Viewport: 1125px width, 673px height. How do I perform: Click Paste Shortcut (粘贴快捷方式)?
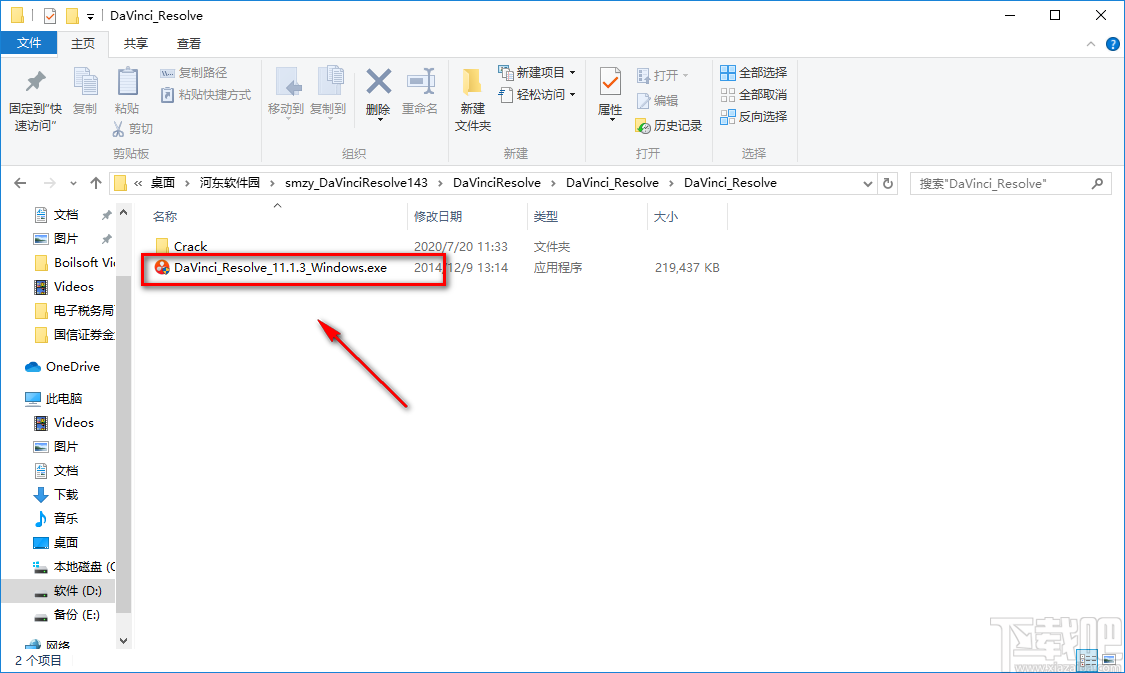[206, 95]
